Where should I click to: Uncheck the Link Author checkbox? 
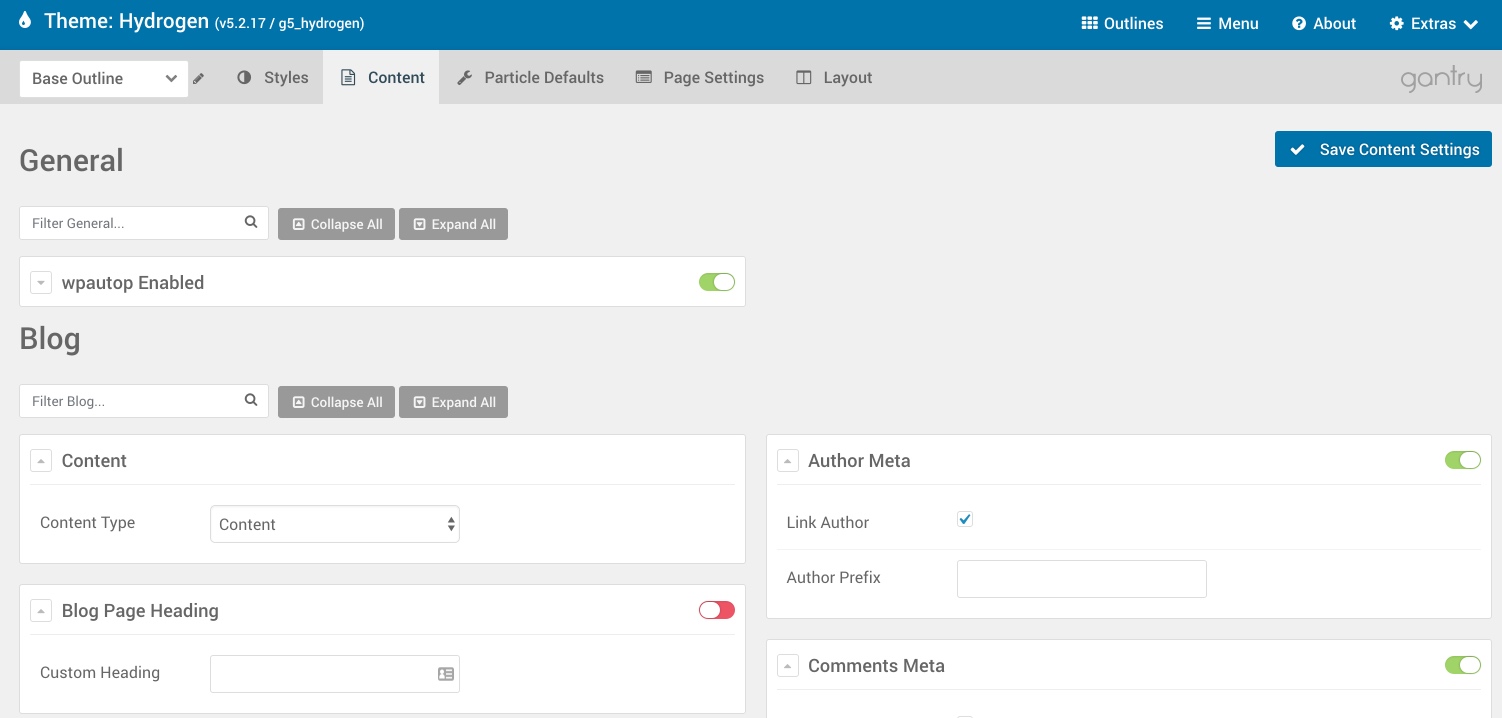(965, 519)
